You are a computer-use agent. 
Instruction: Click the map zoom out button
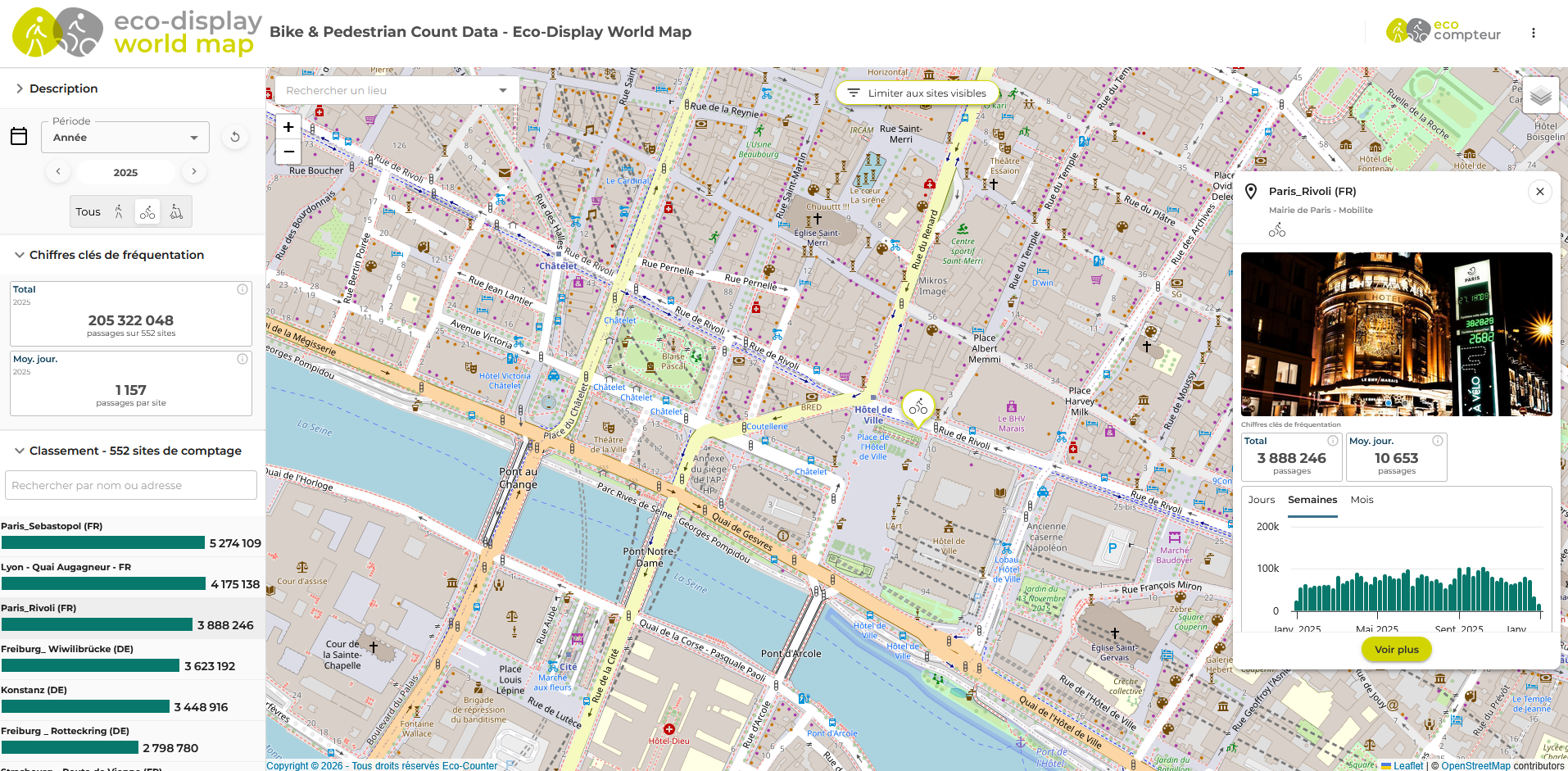[x=288, y=152]
